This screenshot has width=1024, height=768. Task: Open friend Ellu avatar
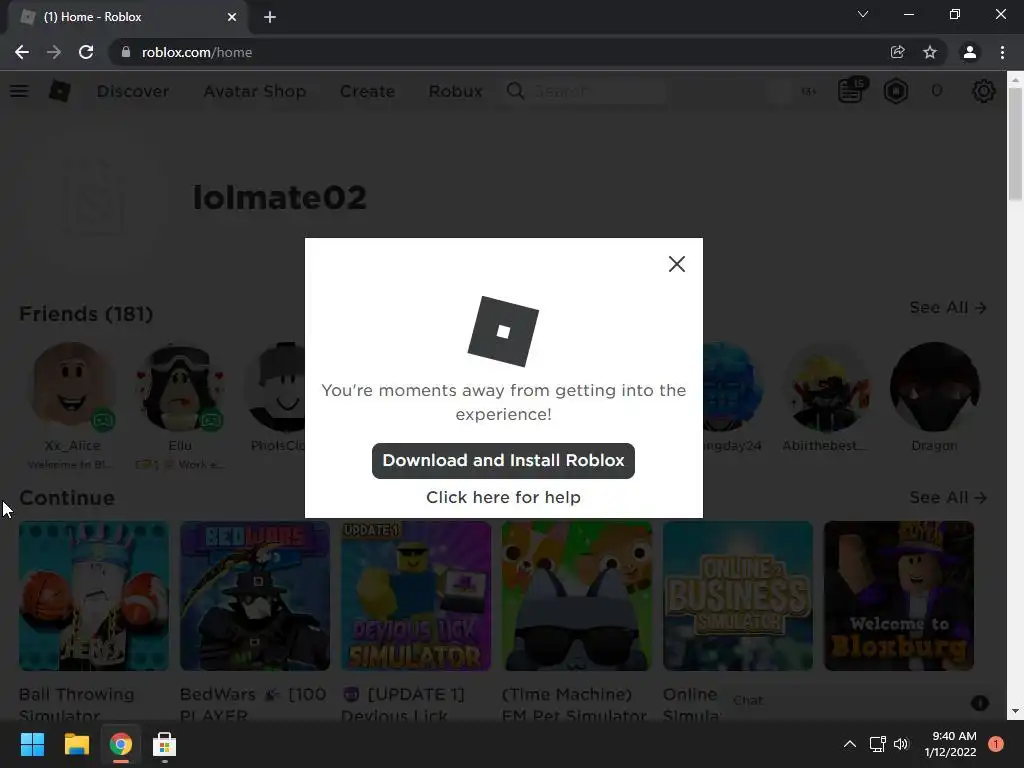click(180, 386)
